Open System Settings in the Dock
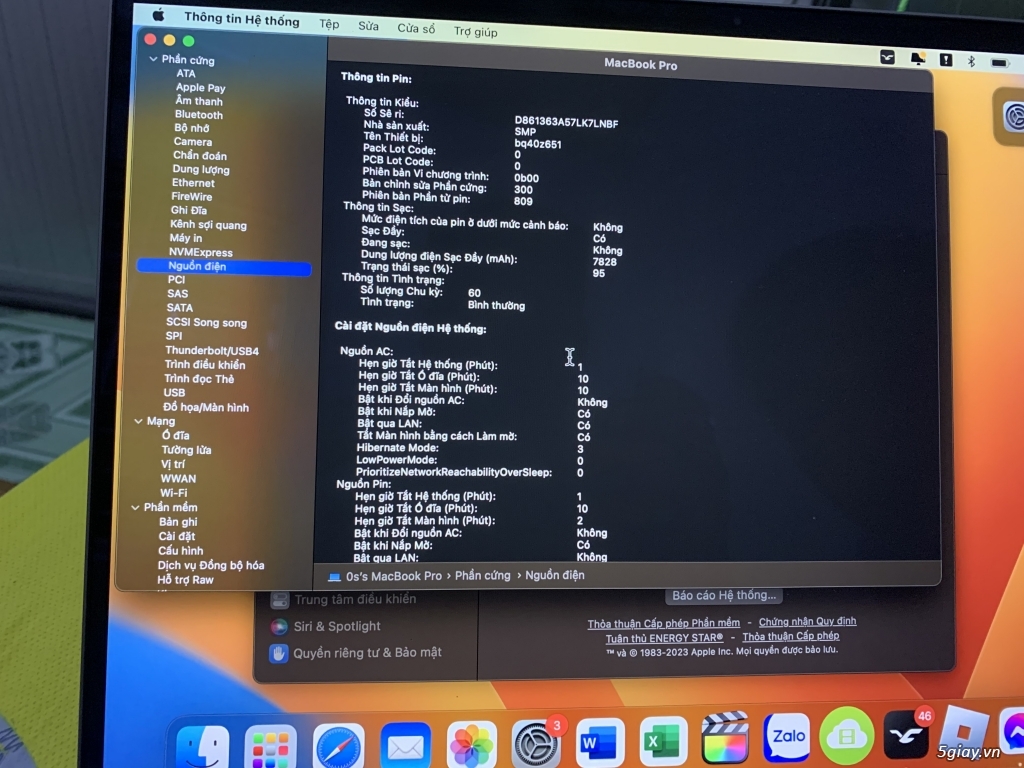This screenshot has width=1024, height=768. coord(536,744)
